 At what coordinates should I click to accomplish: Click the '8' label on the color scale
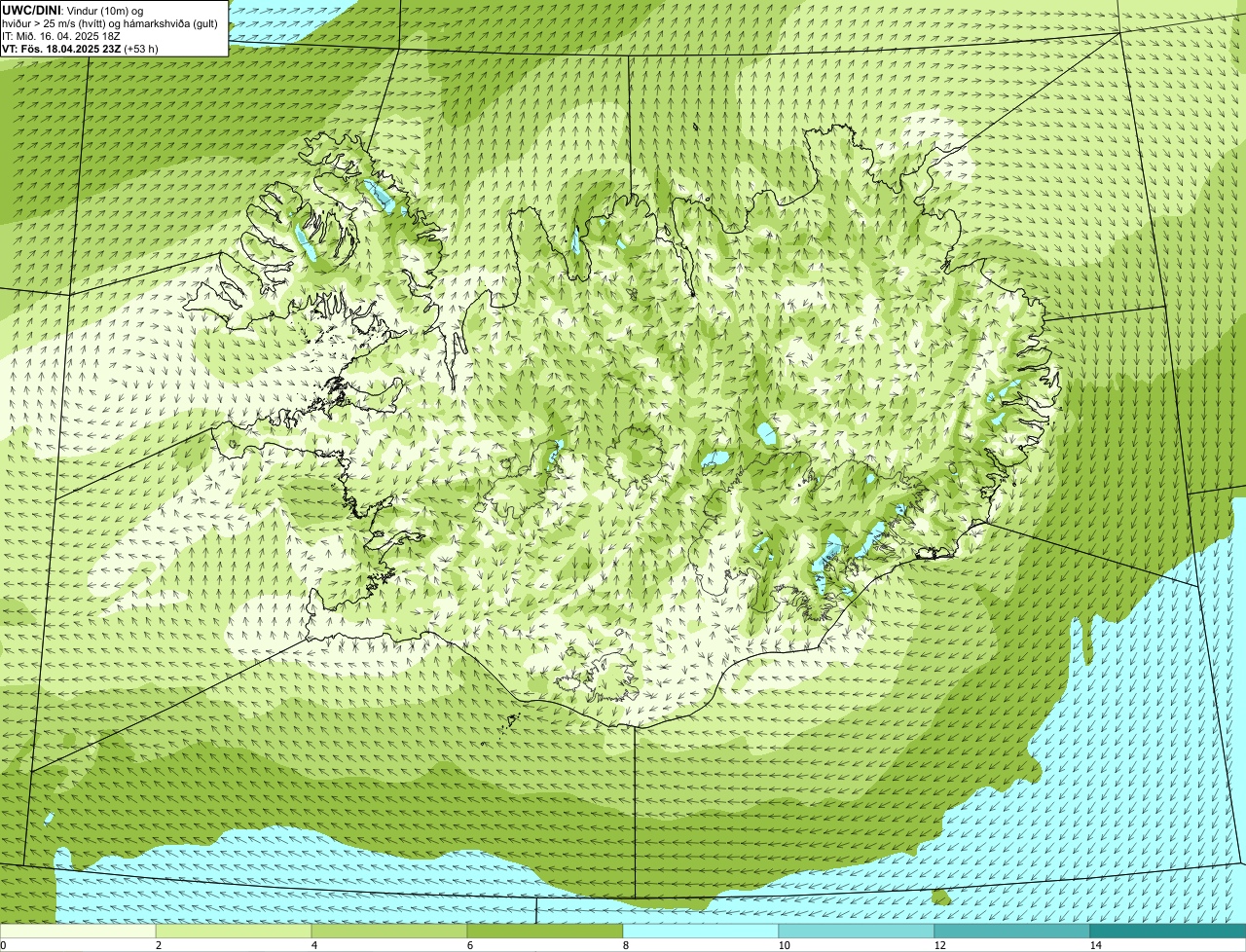click(625, 945)
